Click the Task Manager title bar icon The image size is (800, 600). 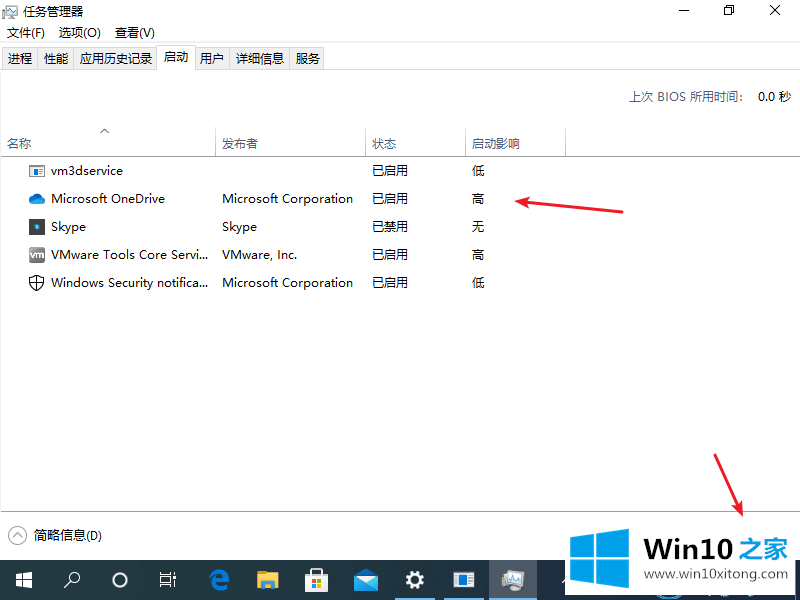point(10,11)
